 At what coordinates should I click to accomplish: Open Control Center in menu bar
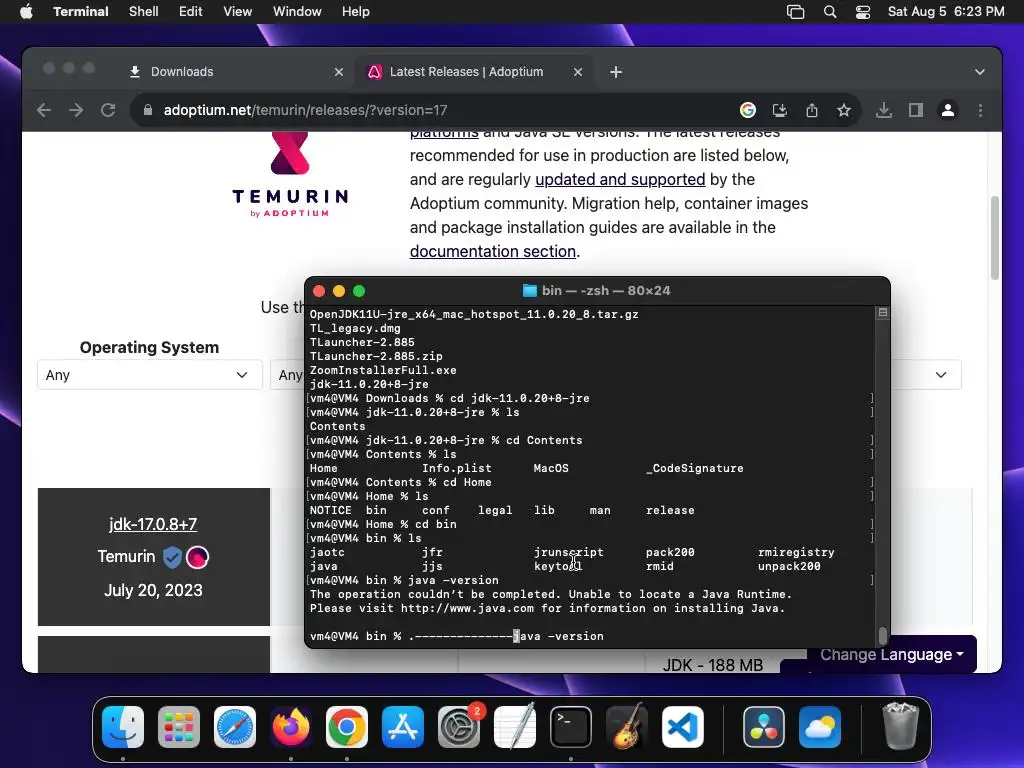863,12
